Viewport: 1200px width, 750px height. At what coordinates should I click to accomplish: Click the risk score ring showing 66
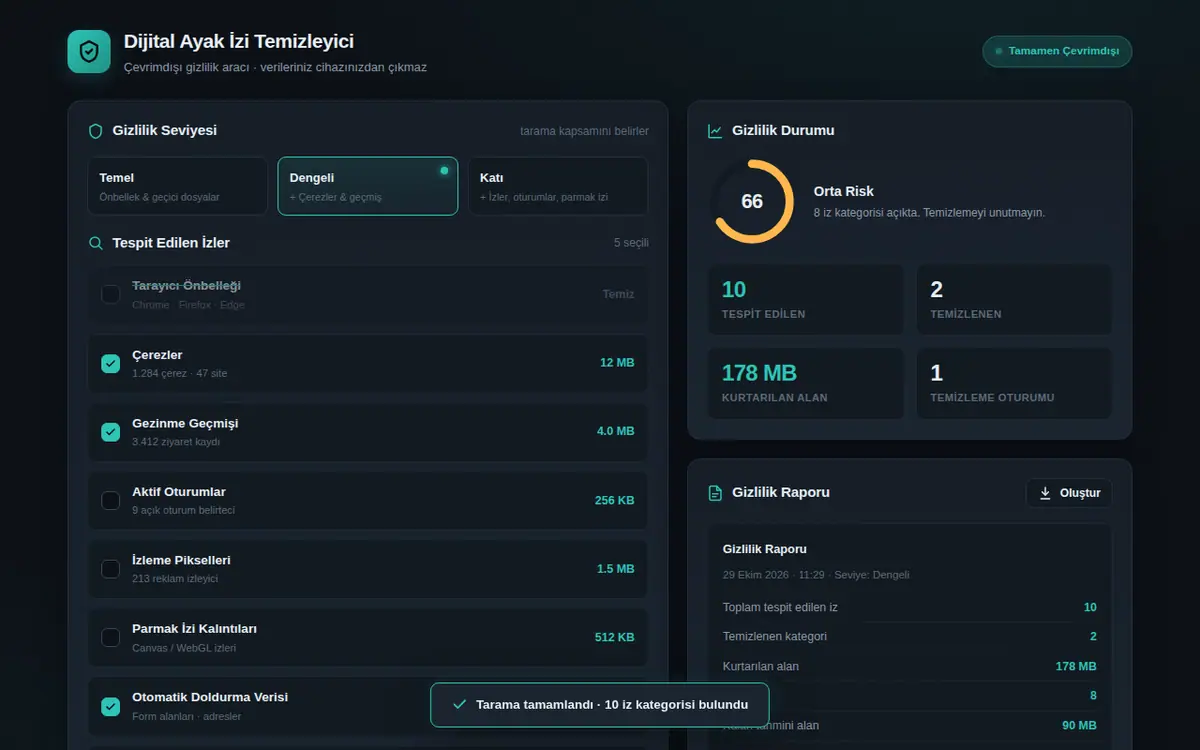click(x=752, y=201)
